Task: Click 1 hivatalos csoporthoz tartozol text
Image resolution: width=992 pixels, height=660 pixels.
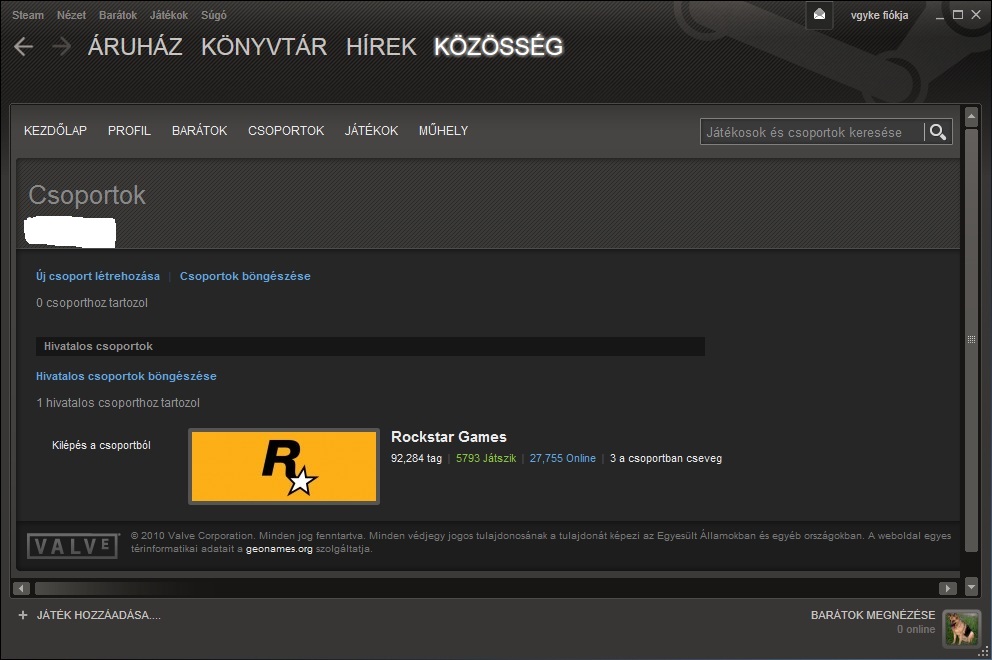Action: pos(118,402)
